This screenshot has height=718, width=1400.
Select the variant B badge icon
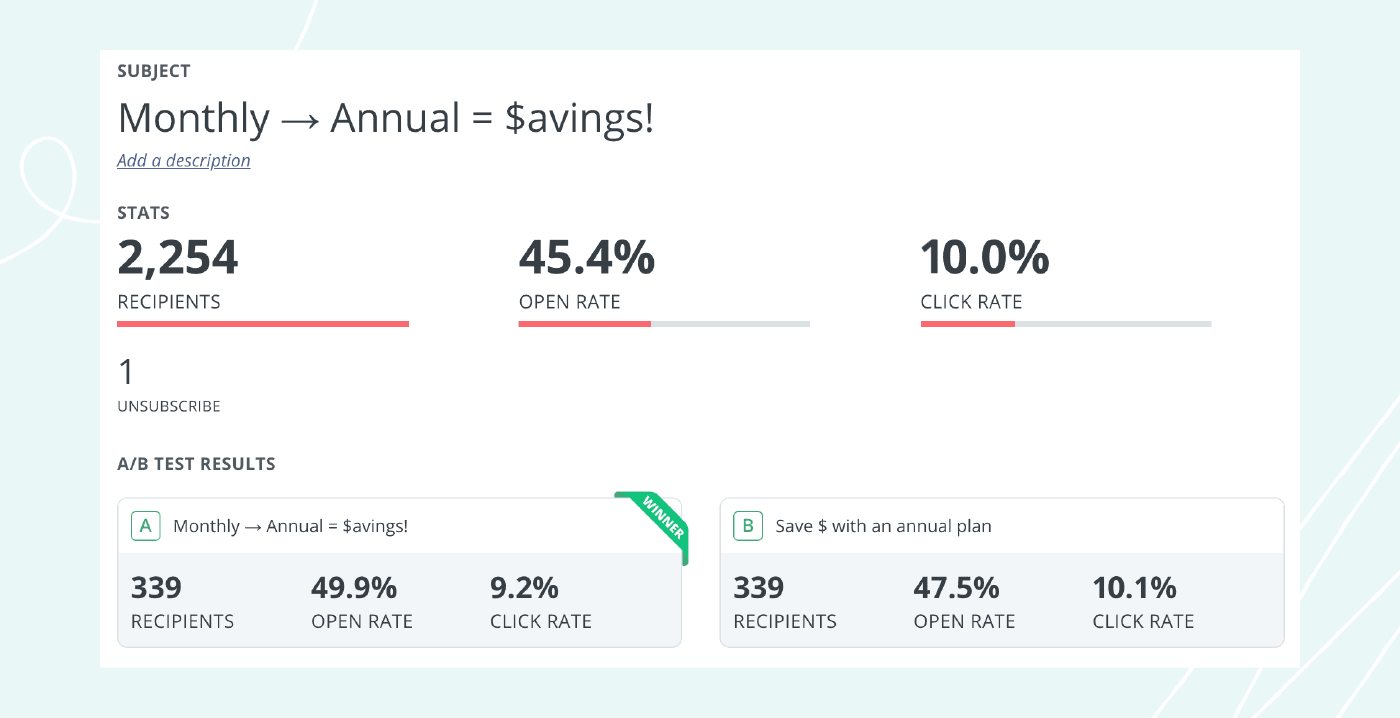click(x=748, y=525)
